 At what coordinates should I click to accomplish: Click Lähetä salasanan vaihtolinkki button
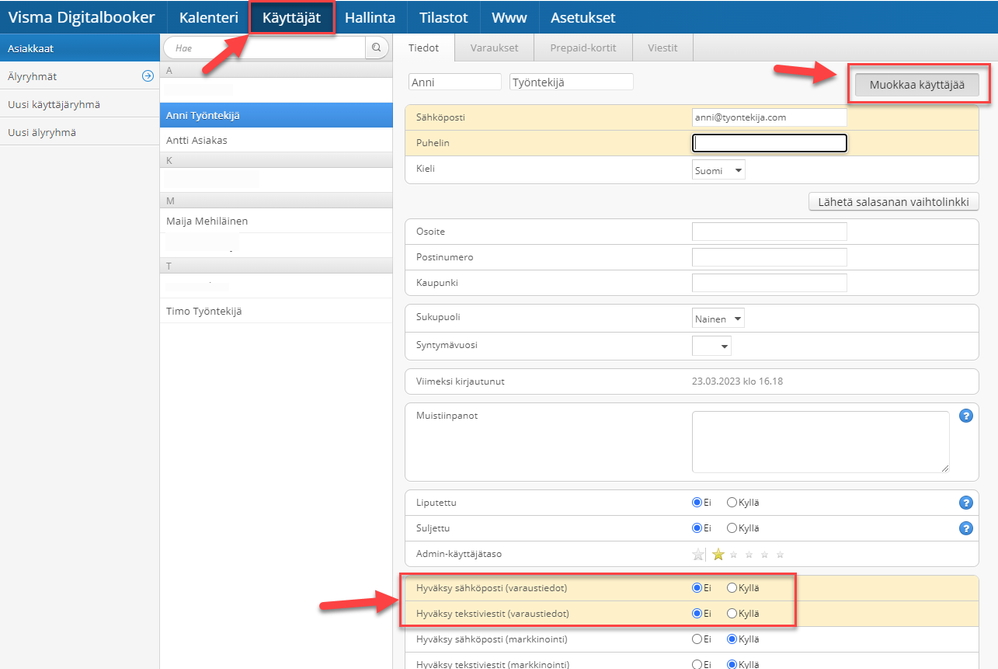(x=893, y=202)
